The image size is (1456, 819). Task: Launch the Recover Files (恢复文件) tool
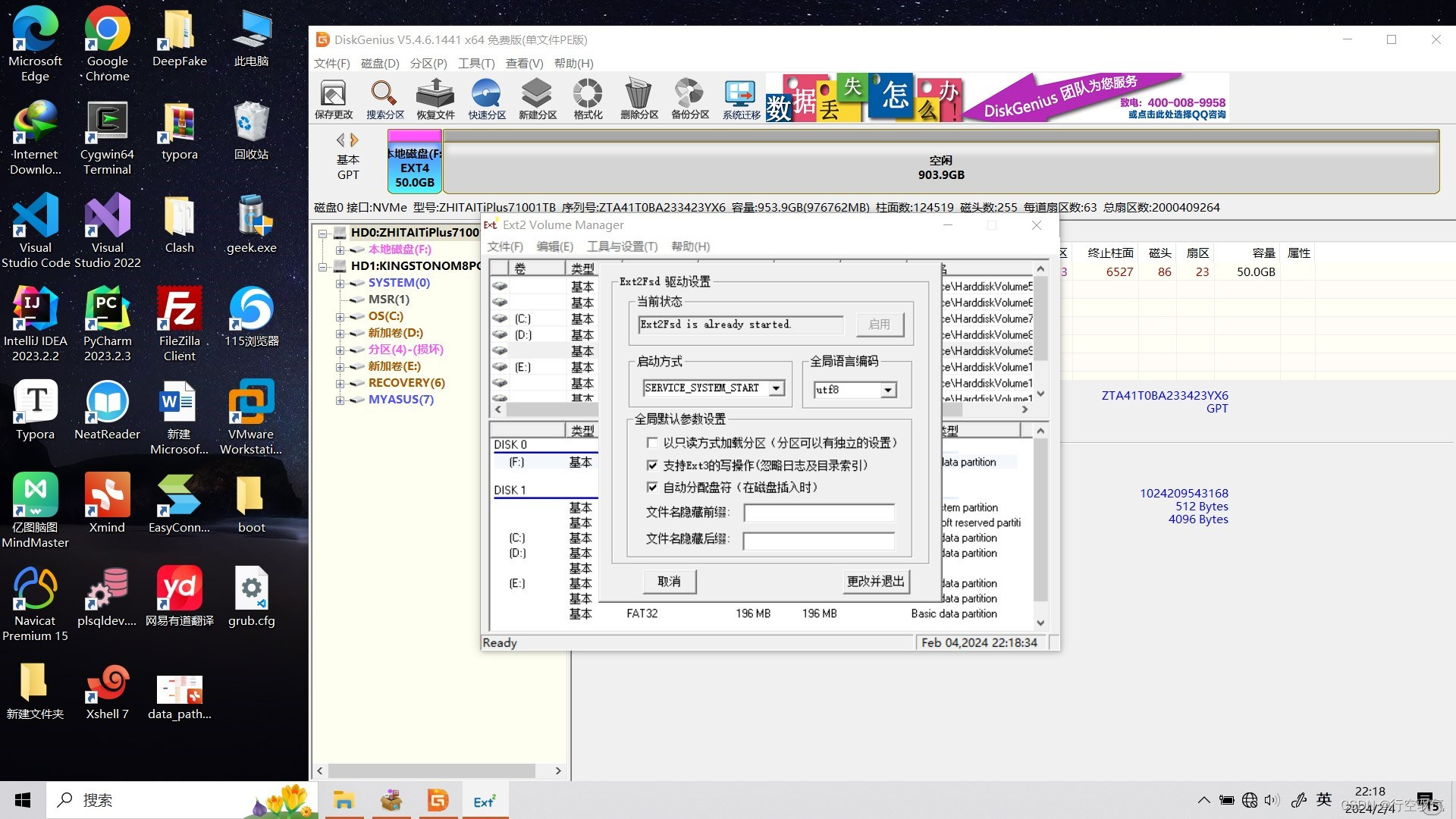[435, 99]
